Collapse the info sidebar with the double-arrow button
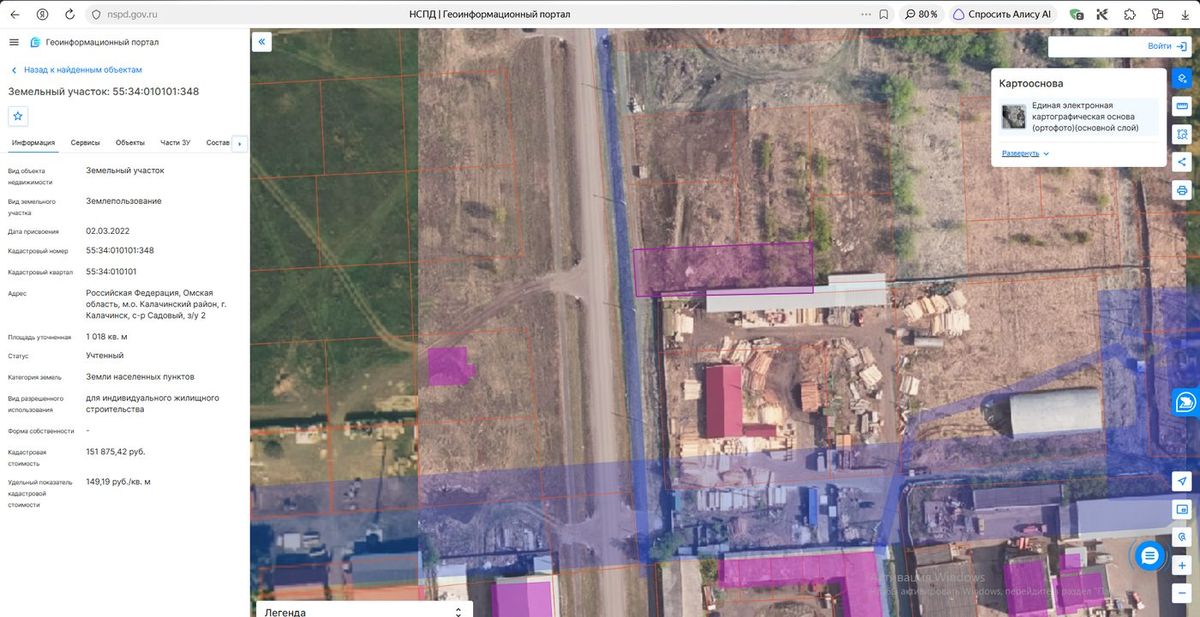 (261, 42)
